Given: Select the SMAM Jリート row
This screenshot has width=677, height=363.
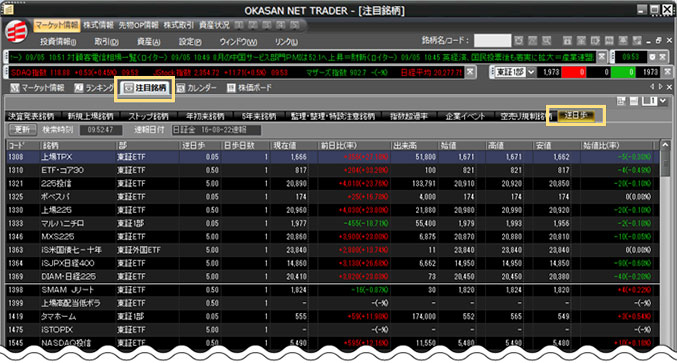Looking at the screenshot, I should pyautogui.click(x=333, y=290).
